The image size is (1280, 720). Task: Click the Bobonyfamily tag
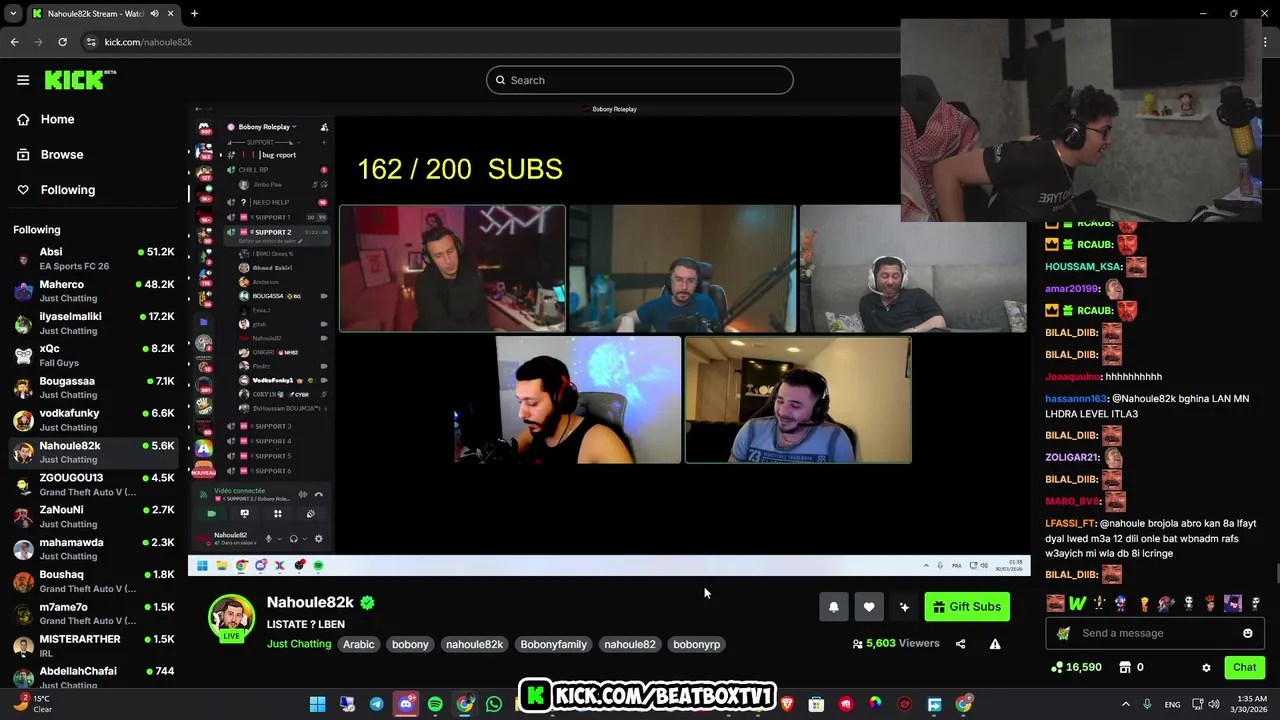[x=553, y=644]
